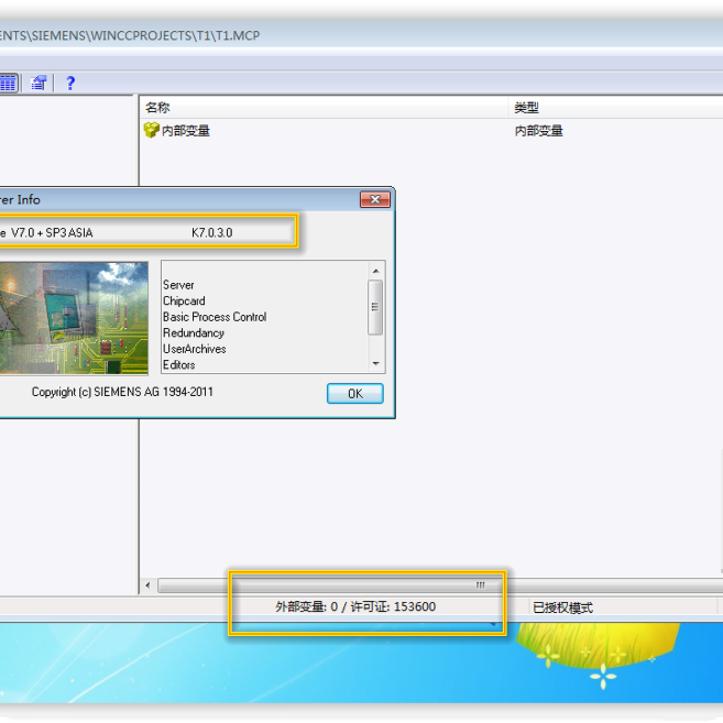Click the 已授权模式 status bar entry
Image resolution: width=723 pixels, height=723 pixels.
563,608
